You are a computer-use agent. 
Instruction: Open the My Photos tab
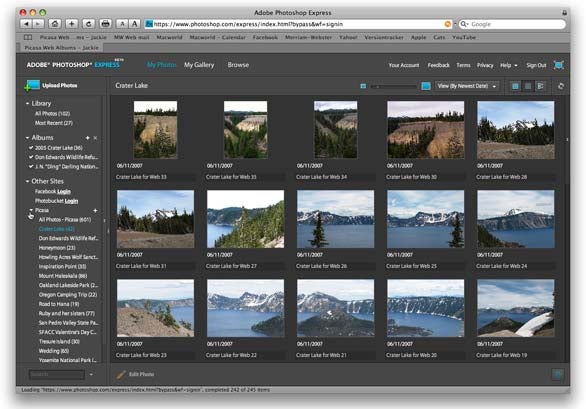161,65
